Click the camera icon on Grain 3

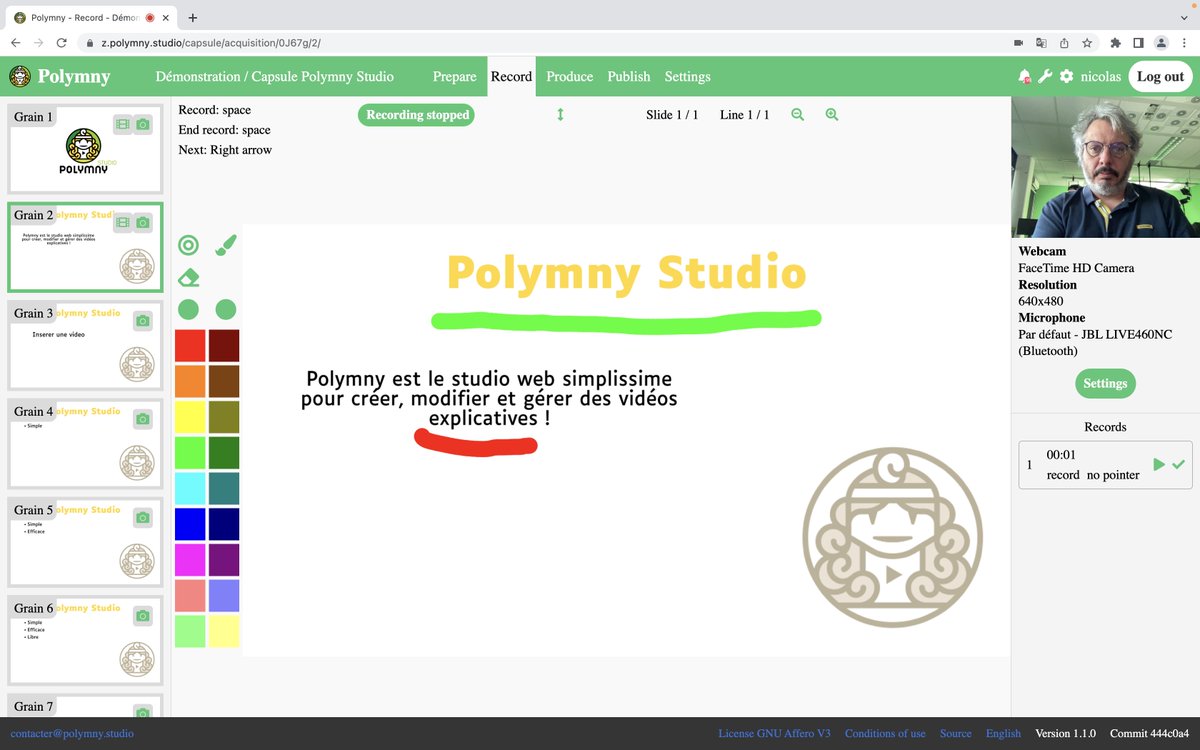point(143,321)
